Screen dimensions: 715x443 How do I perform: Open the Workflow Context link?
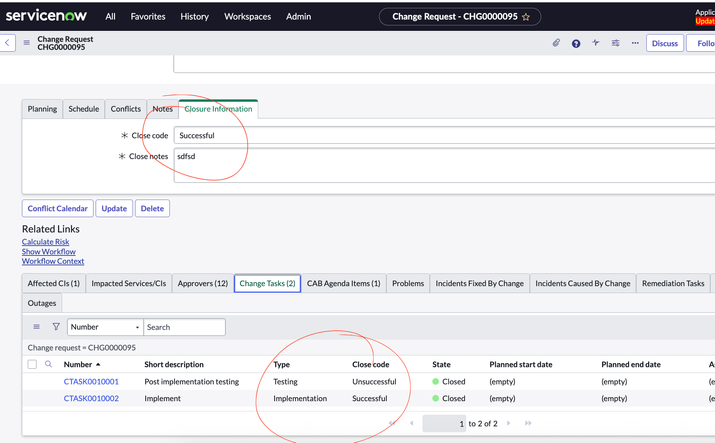[x=53, y=261]
